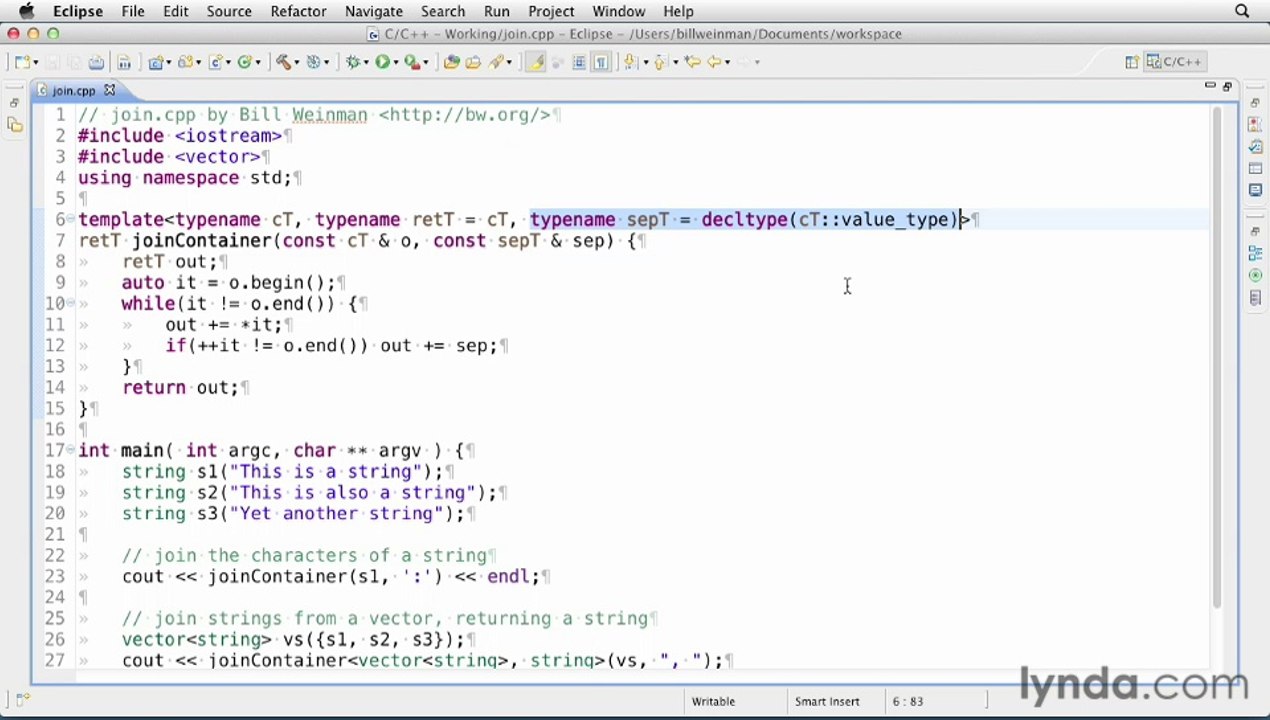Open the Search dropdown arrow
1270x720 pixels.
(509, 62)
